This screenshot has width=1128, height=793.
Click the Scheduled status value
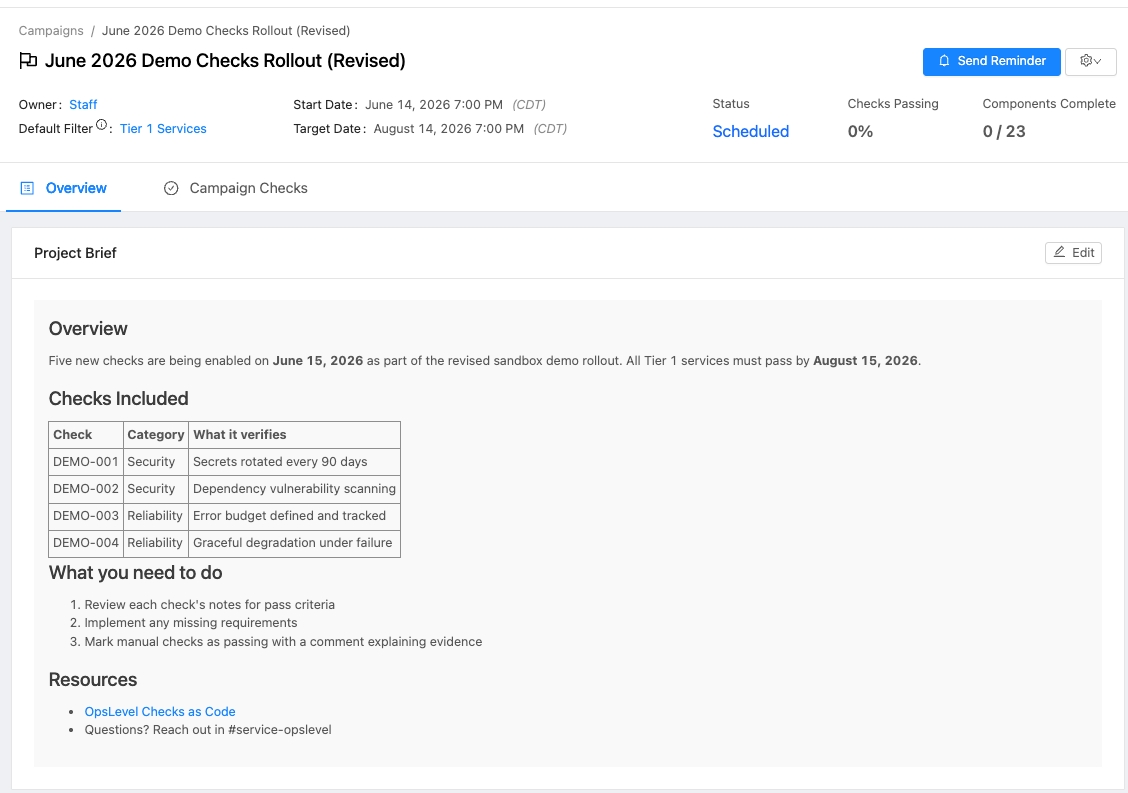(x=750, y=132)
